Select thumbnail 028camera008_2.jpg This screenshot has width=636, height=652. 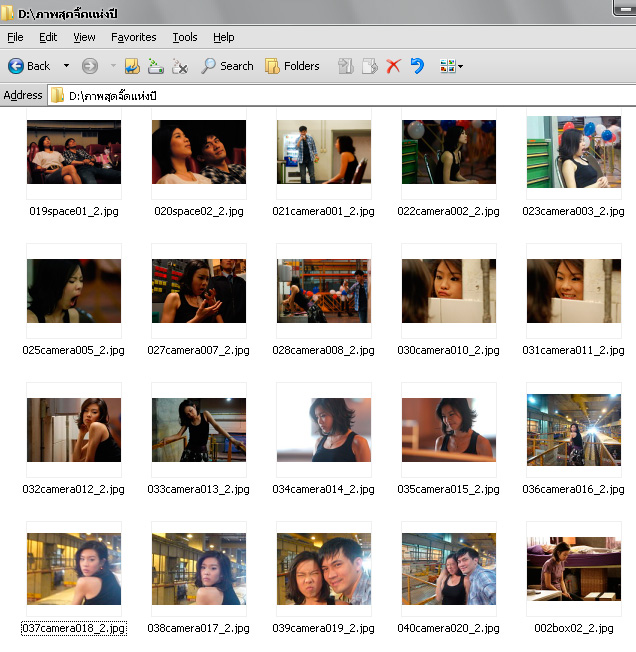pos(324,291)
